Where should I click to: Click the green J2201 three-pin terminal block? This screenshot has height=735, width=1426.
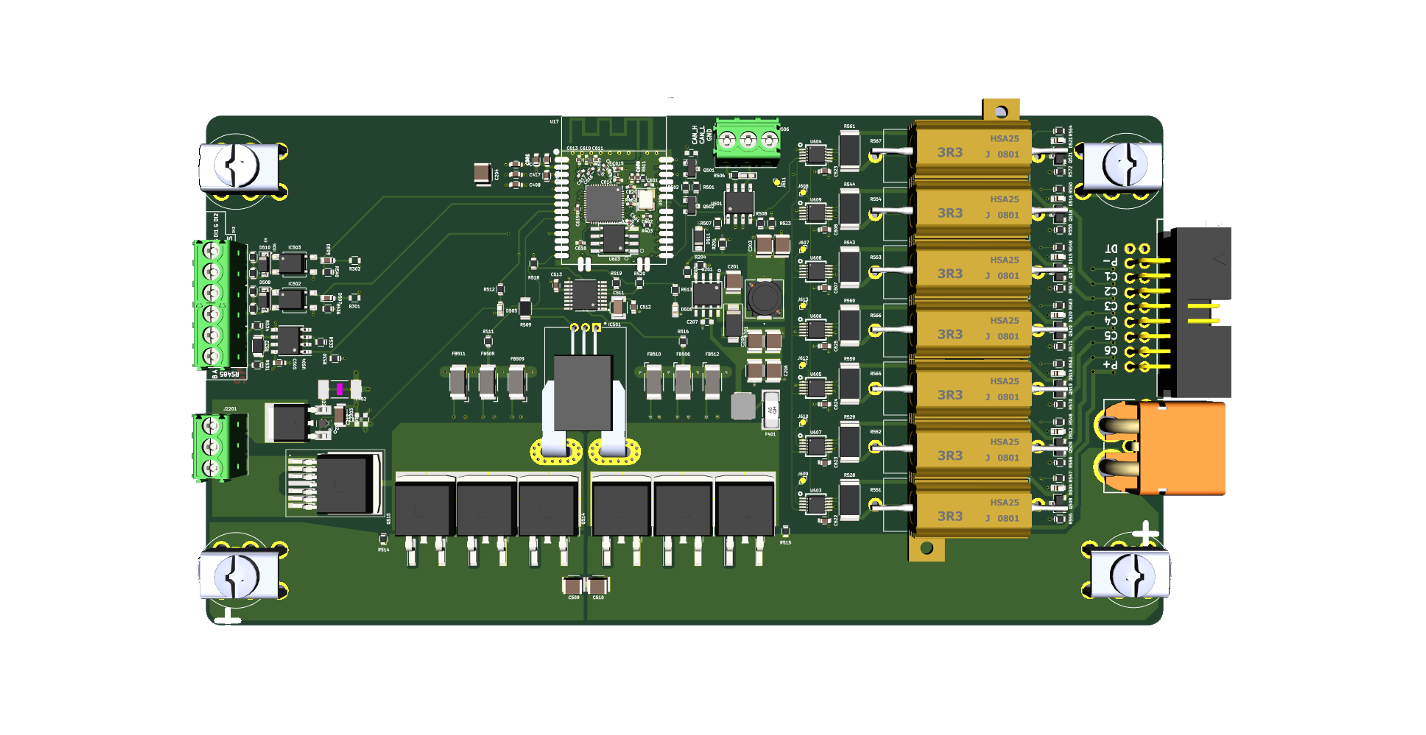click(x=218, y=445)
